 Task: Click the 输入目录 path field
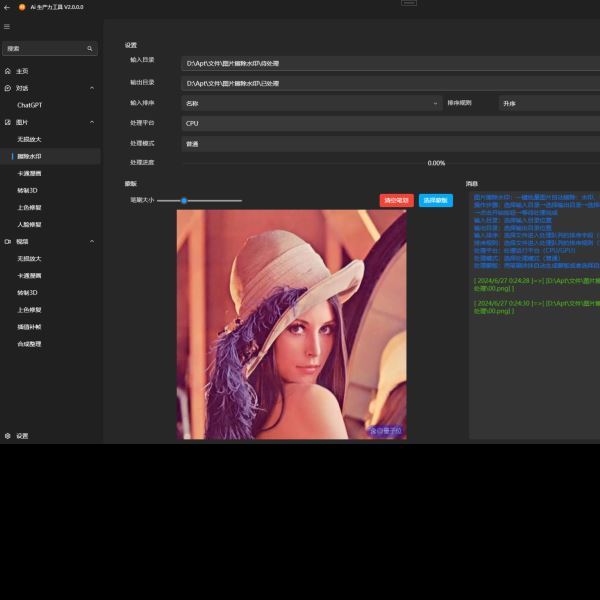pyautogui.click(x=390, y=64)
